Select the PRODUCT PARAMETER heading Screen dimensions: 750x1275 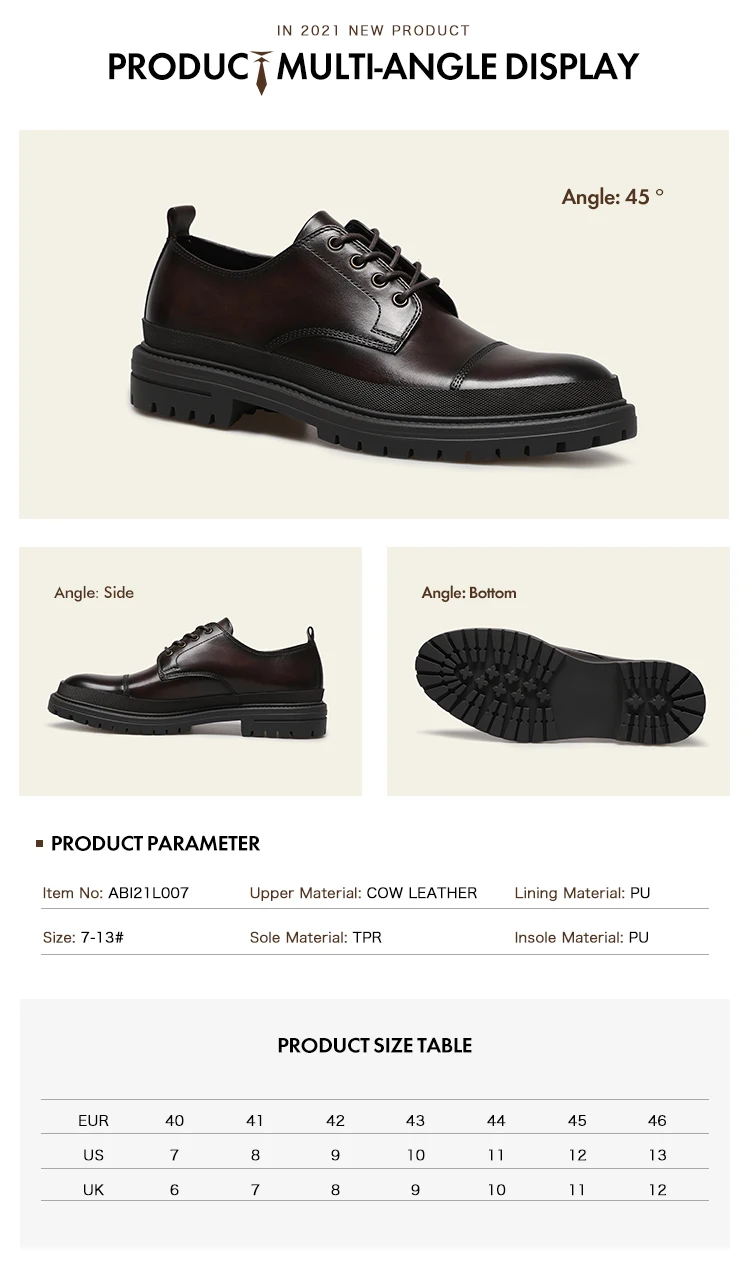(x=155, y=843)
